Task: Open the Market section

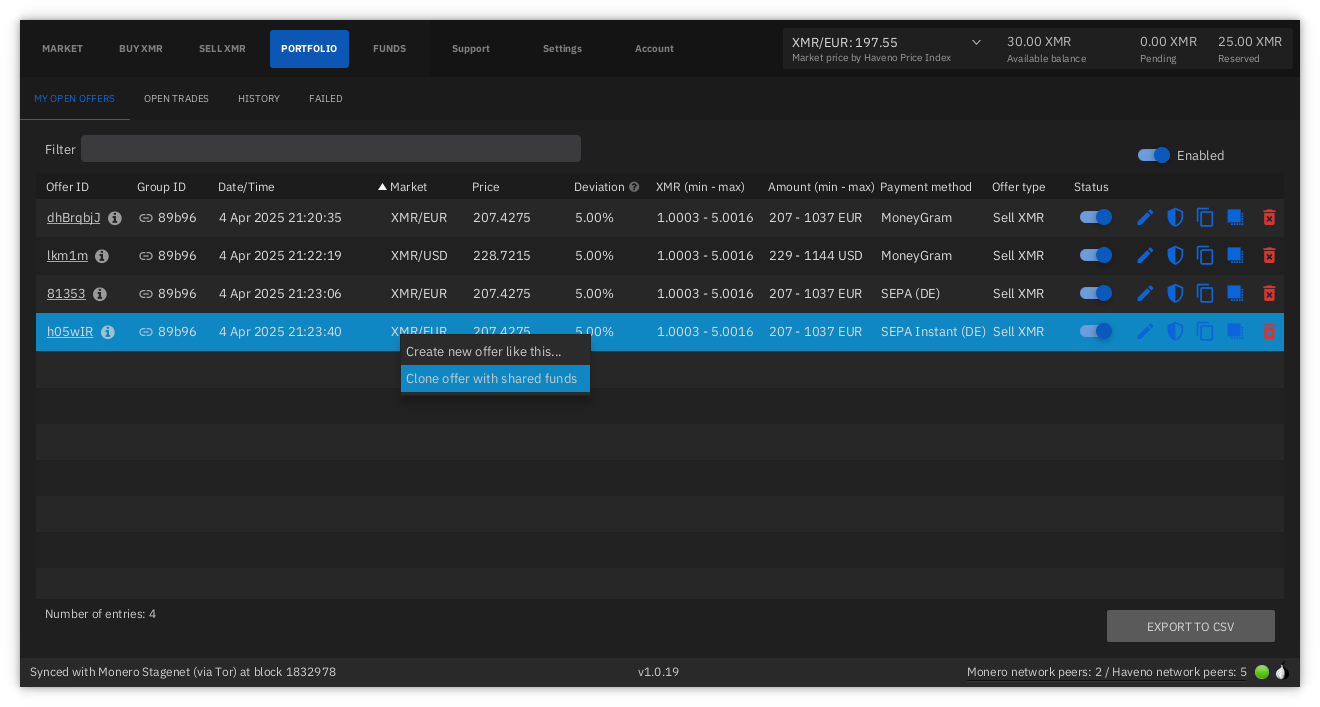Action: [x=62, y=48]
